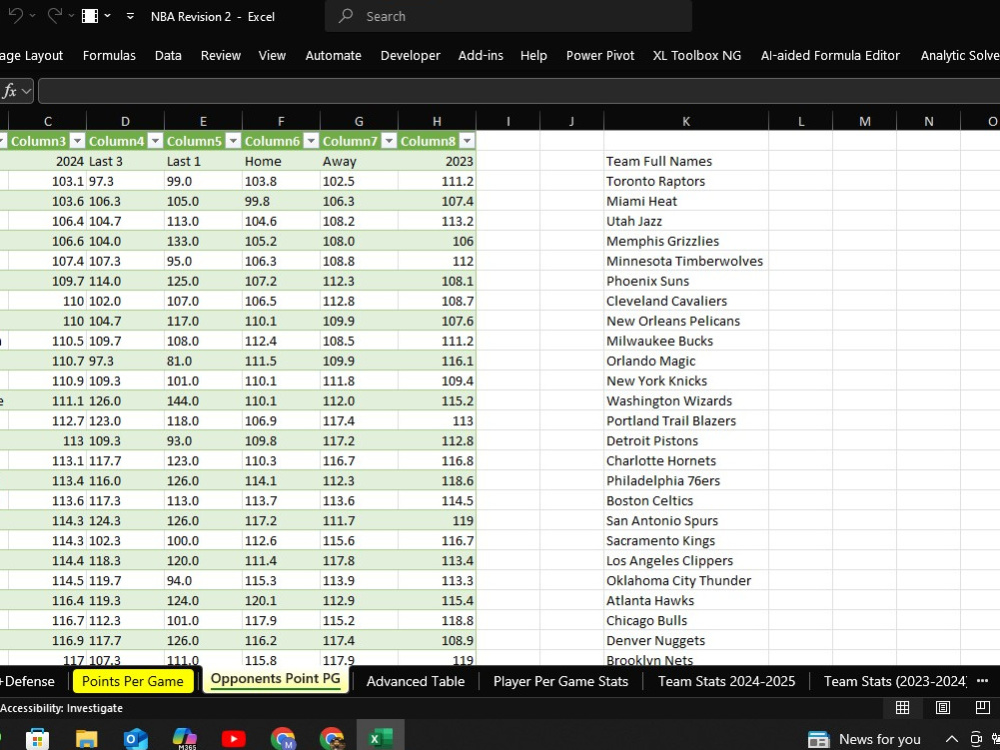Show hidden system tray icons chevron
Image resolution: width=1000 pixels, height=750 pixels.
(951, 739)
